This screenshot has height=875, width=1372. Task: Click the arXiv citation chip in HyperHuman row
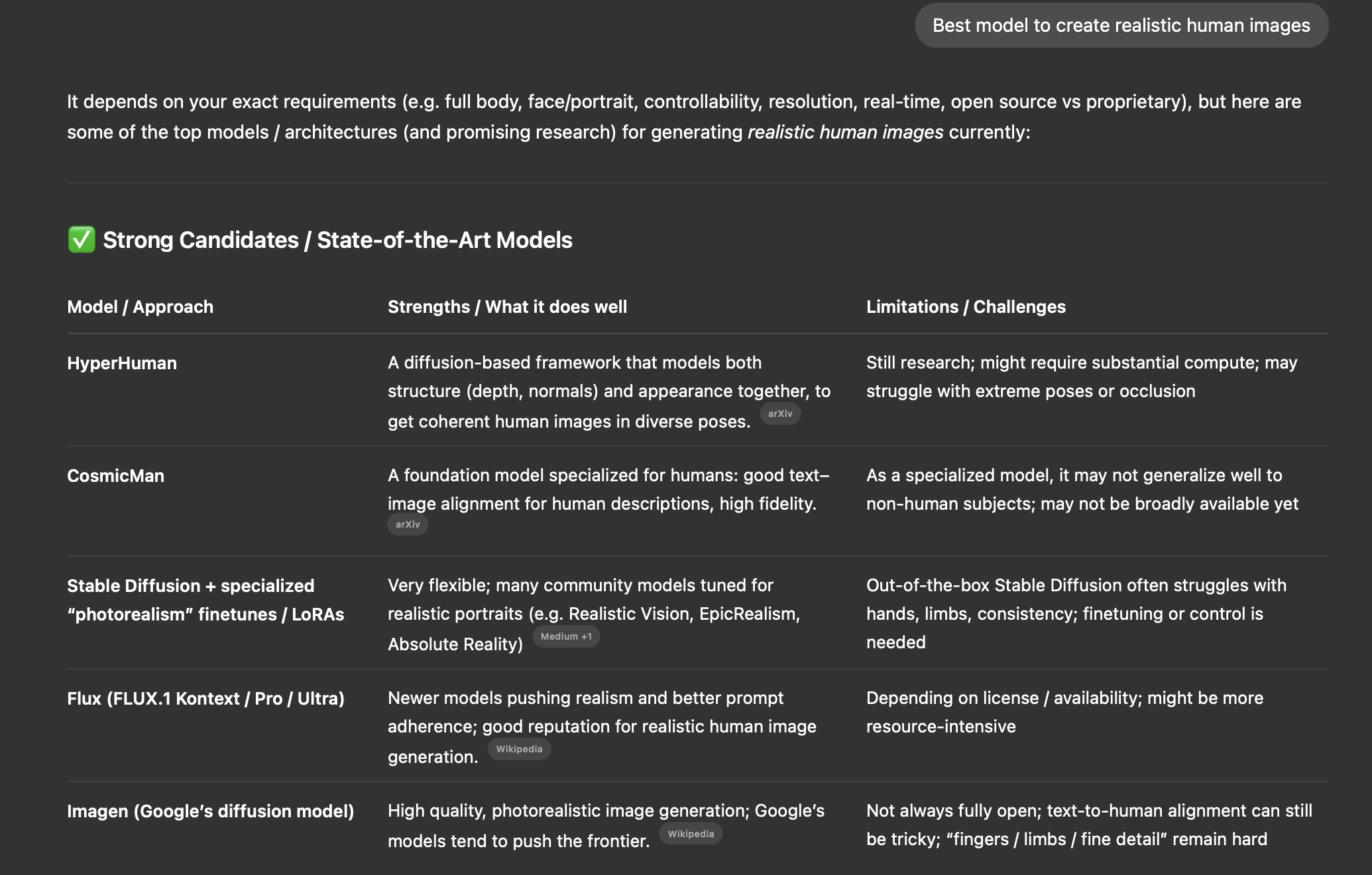click(780, 414)
